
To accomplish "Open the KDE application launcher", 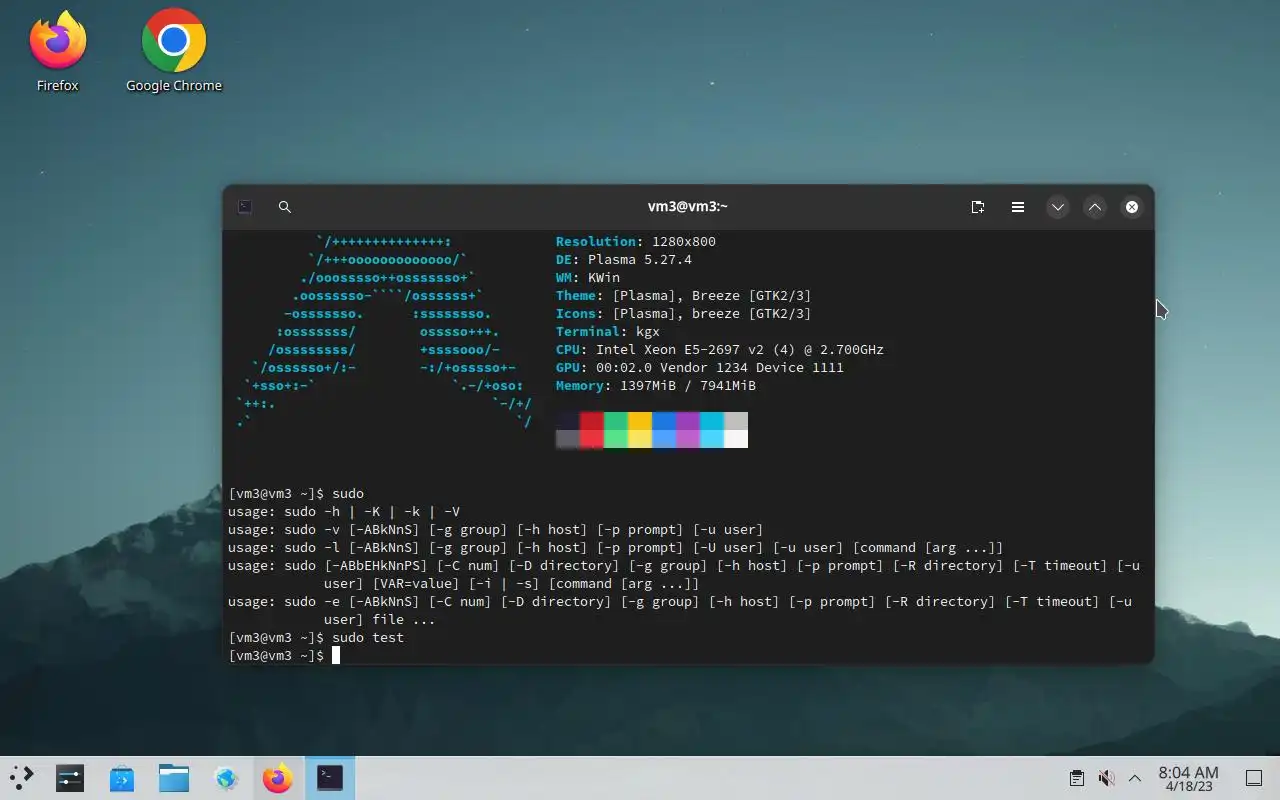I will [x=22, y=778].
